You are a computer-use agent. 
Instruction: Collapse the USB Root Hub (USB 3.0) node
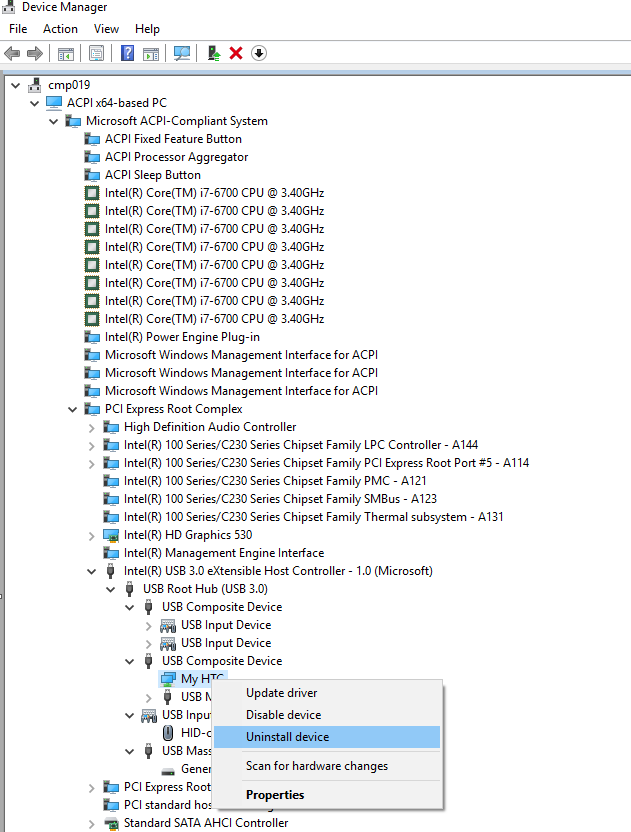point(110,589)
